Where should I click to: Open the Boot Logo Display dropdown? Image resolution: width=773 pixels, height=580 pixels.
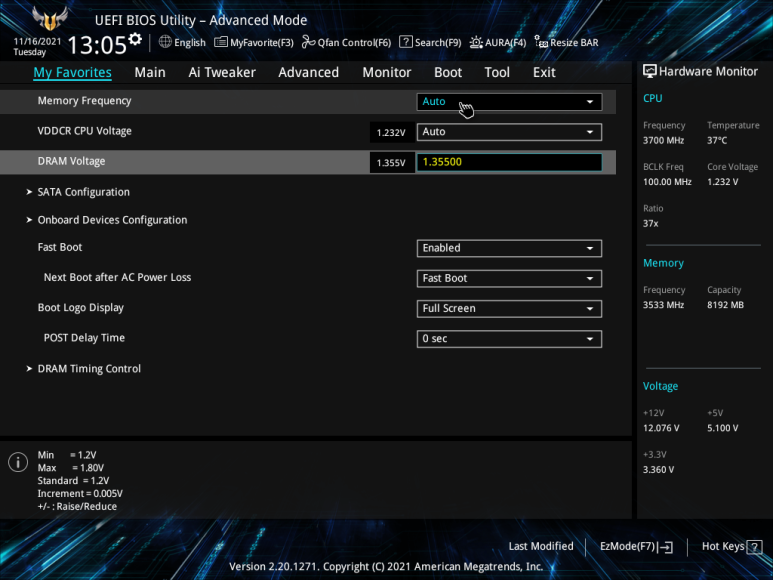(509, 308)
